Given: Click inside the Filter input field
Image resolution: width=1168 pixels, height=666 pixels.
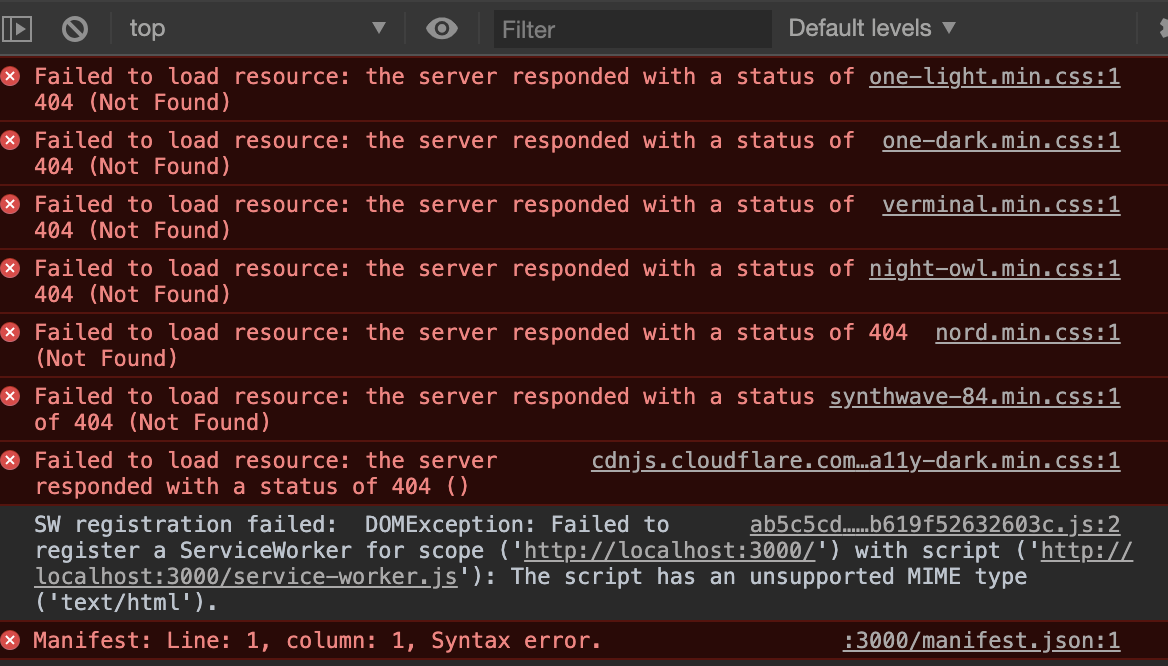Looking at the screenshot, I should pos(632,29).
